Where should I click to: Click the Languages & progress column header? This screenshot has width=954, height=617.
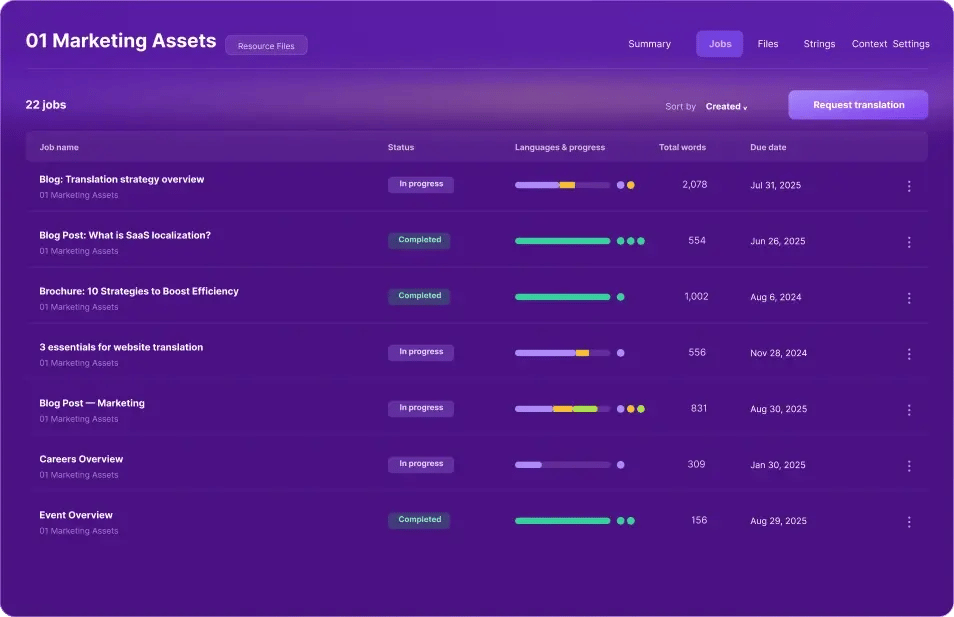[560, 147]
